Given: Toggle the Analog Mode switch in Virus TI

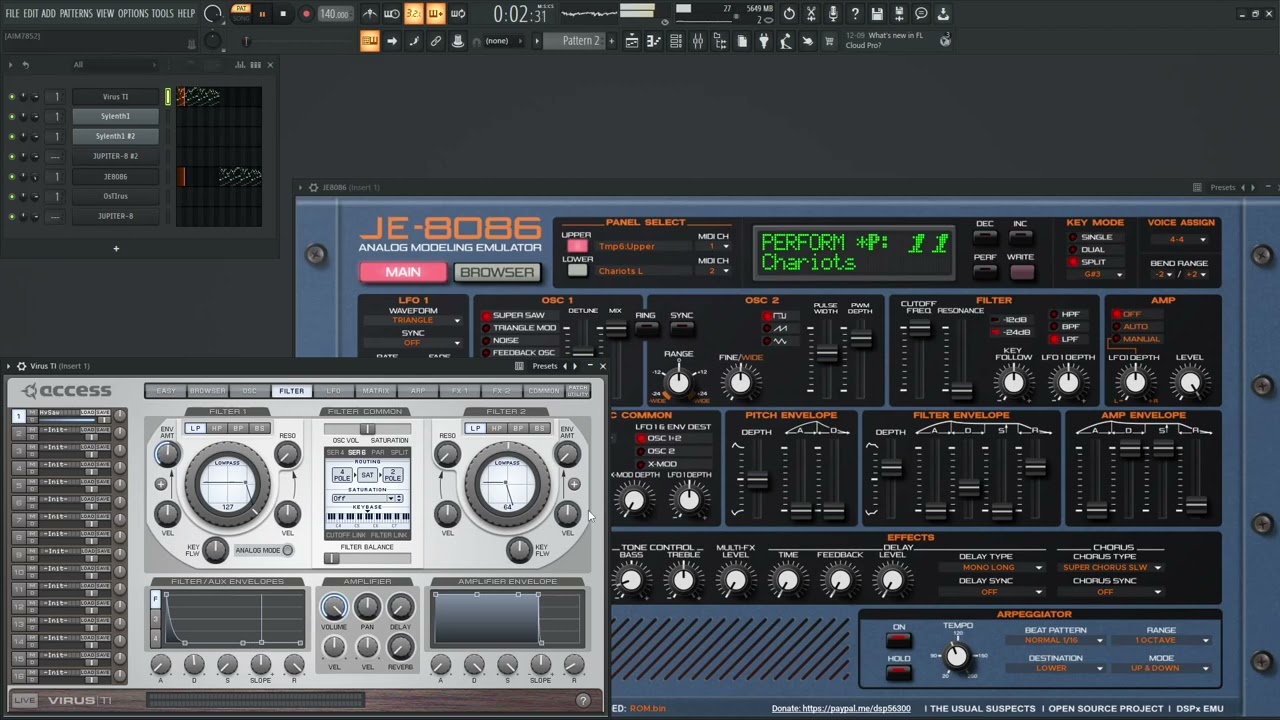Looking at the screenshot, I should 287,550.
